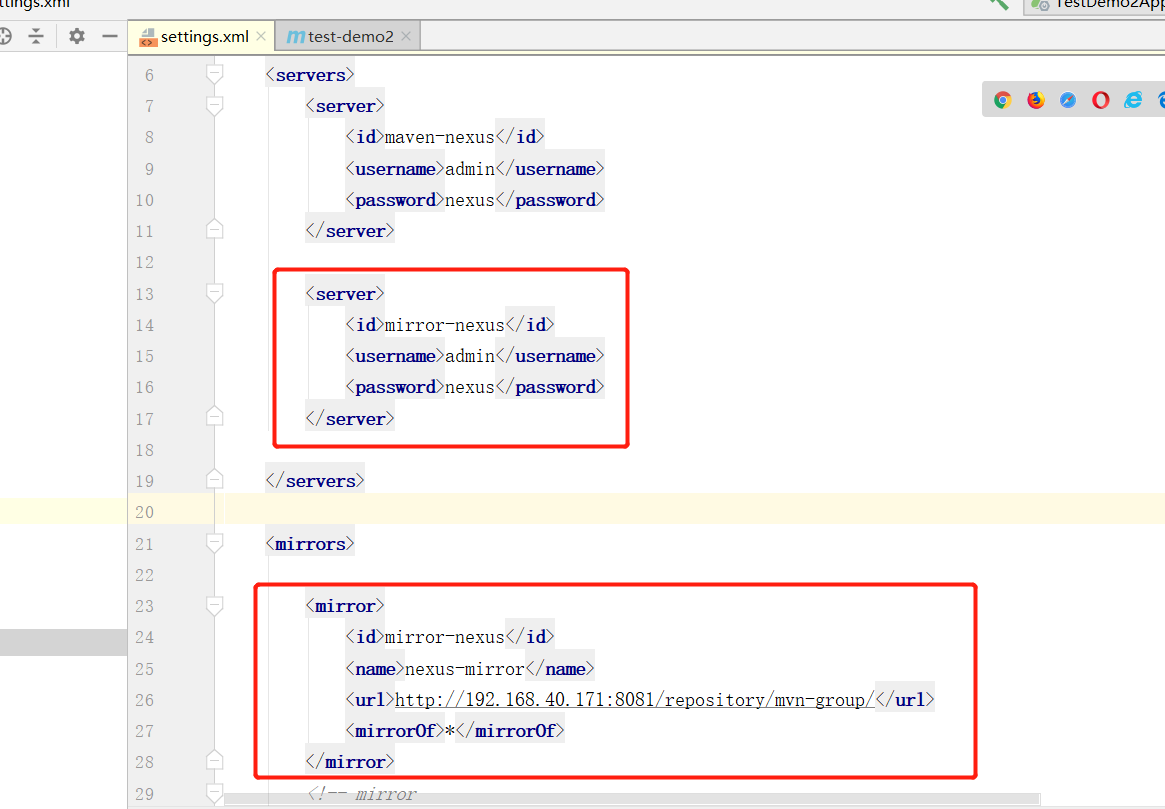1165x809 pixels.
Task: Click on 'mirror-nexus' id text on line 14
Action: click(x=444, y=325)
